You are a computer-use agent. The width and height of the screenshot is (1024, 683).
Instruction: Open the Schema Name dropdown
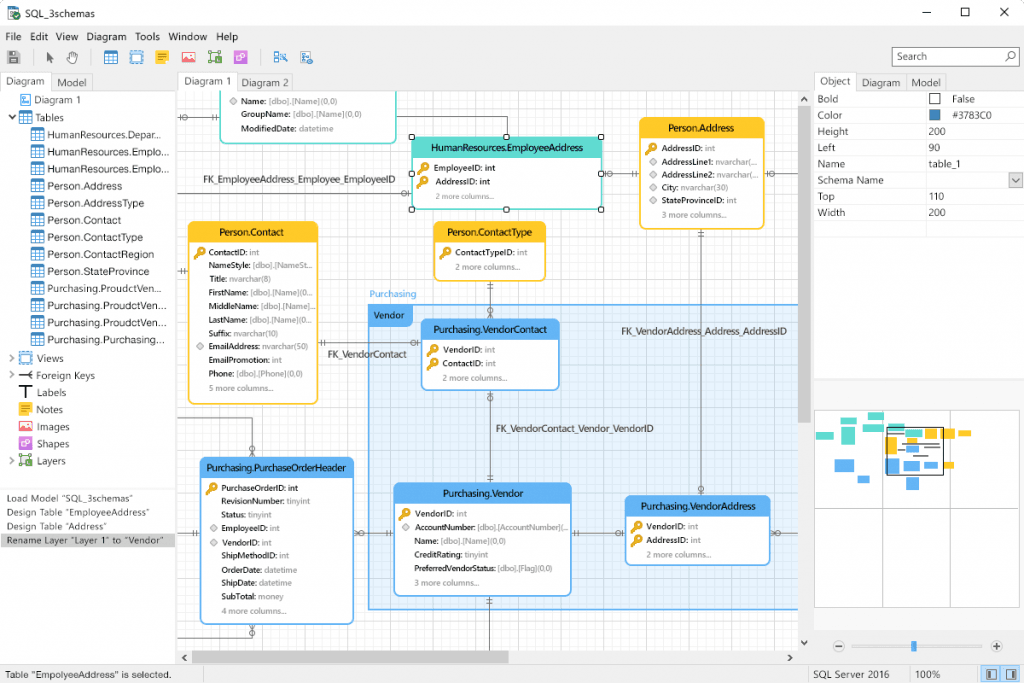1015,180
